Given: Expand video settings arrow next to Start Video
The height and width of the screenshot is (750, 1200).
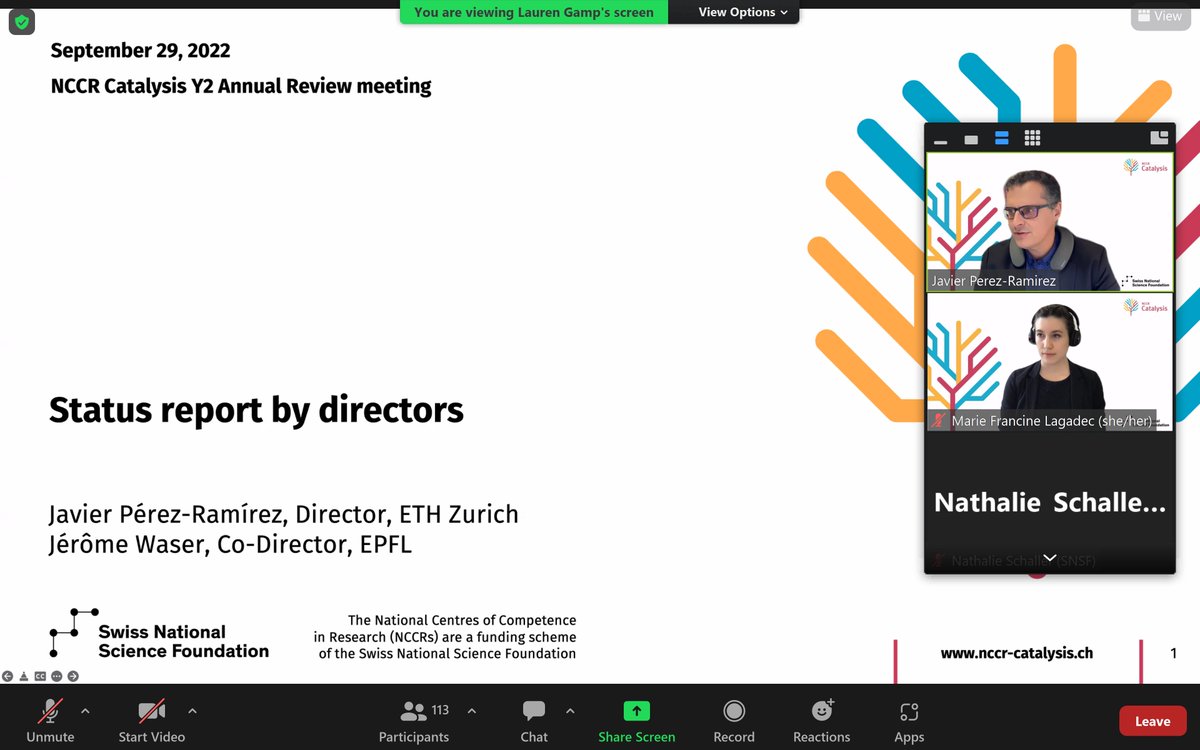Looking at the screenshot, I should point(192,711).
